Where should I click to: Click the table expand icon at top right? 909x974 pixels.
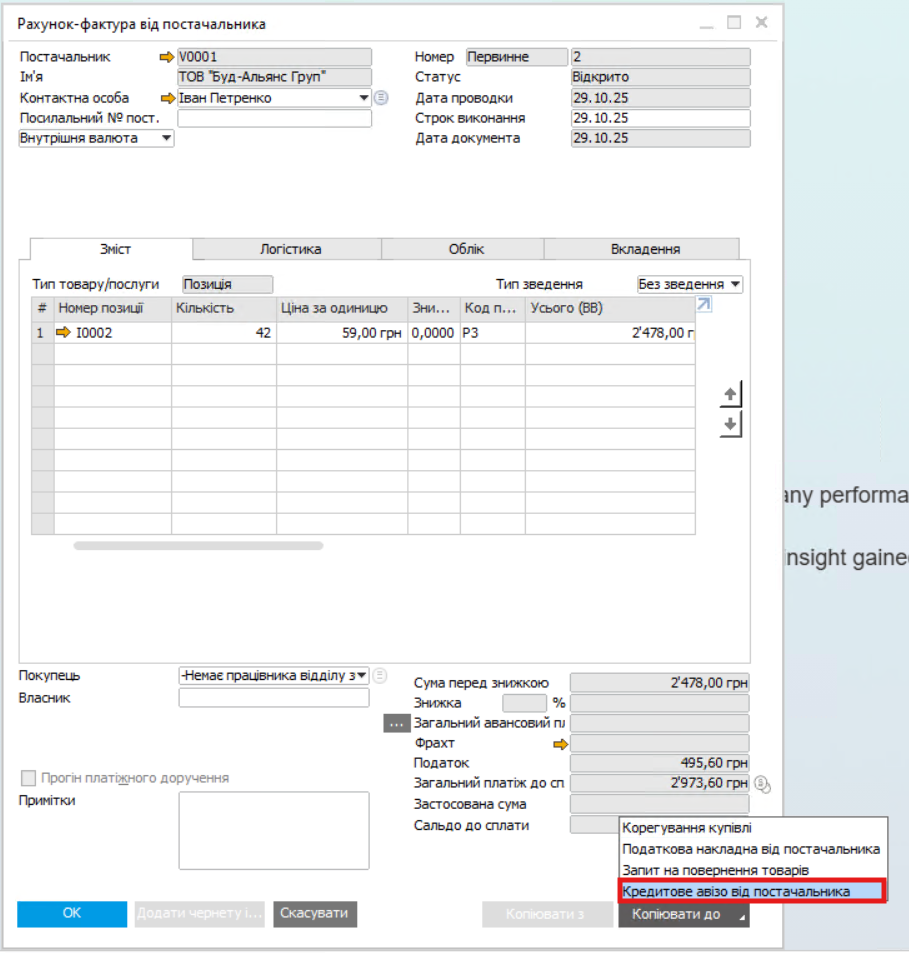tap(704, 306)
